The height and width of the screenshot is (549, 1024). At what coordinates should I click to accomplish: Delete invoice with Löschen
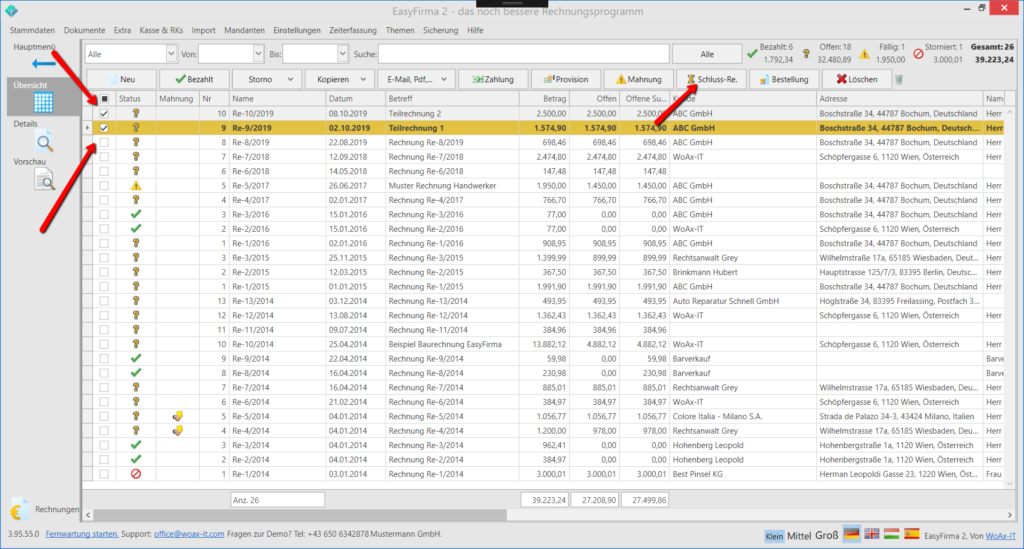click(857, 80)
